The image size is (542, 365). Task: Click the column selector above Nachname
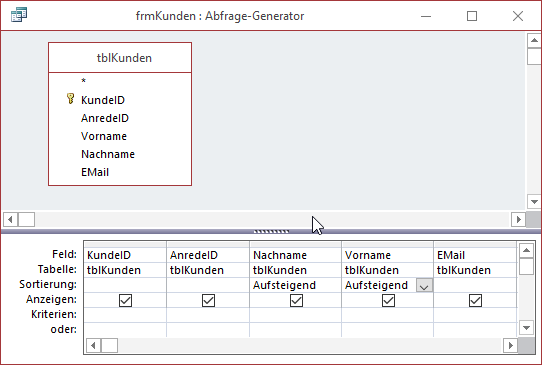click(296, 245)
